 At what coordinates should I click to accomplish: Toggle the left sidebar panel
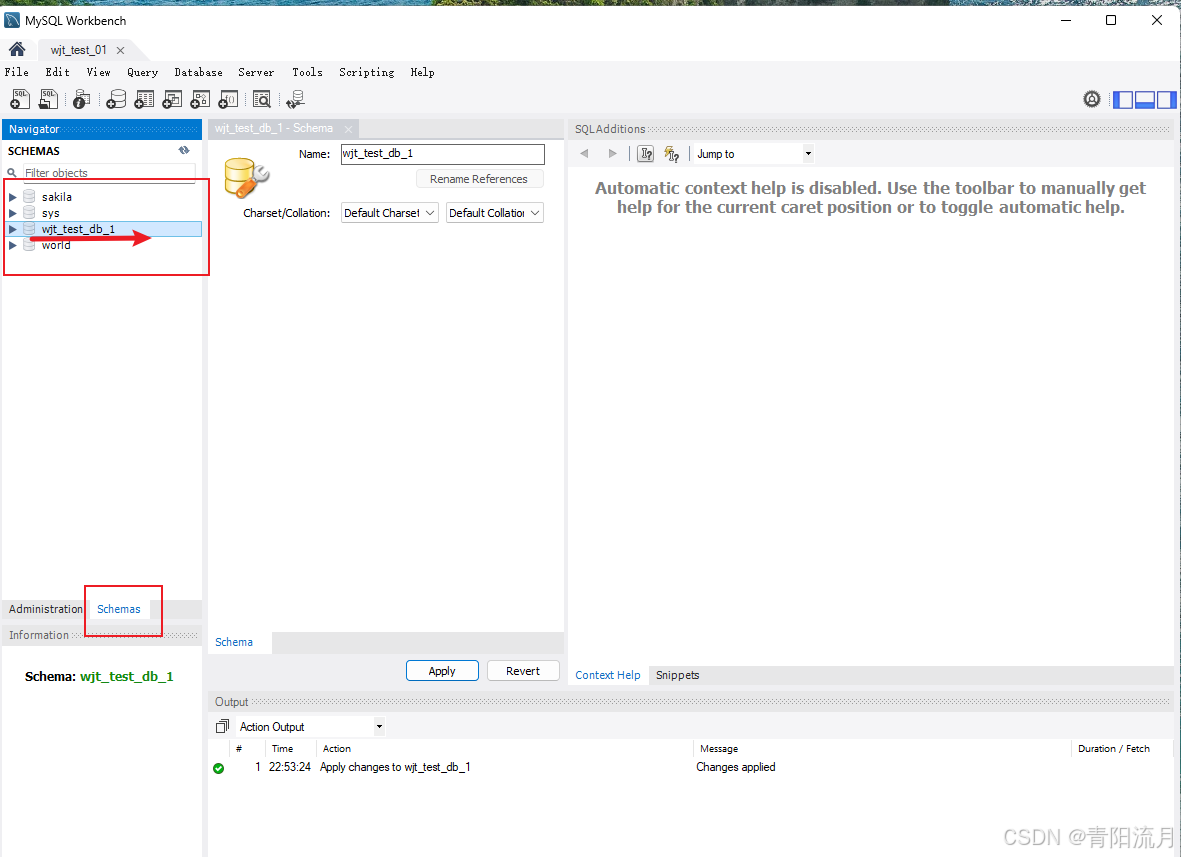pyautogui.click(x=1123, y=99)
